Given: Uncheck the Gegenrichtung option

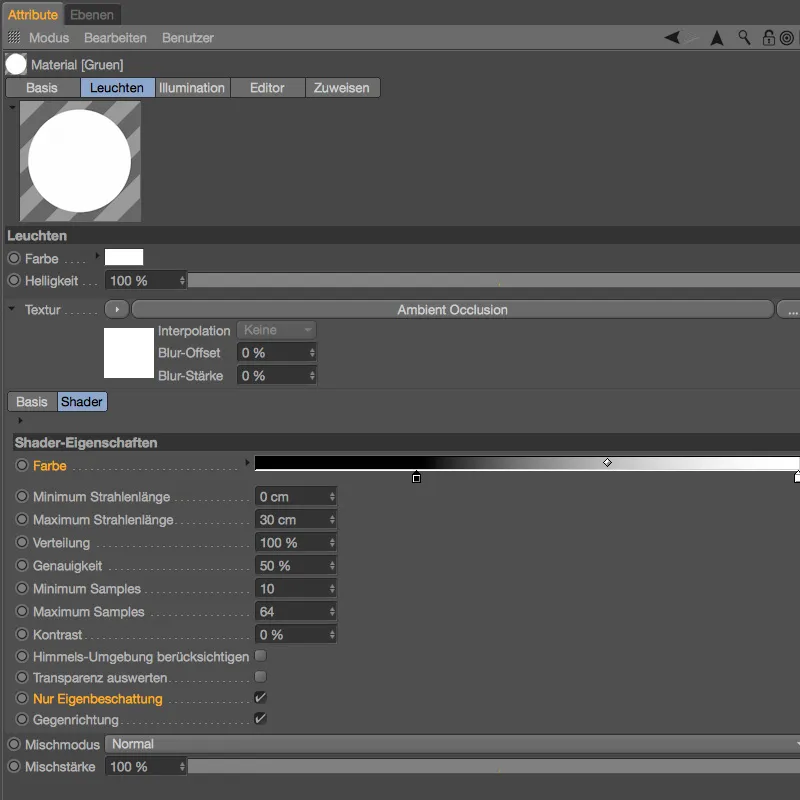Looking at the screenshot, I should click(x=259, y=719).
